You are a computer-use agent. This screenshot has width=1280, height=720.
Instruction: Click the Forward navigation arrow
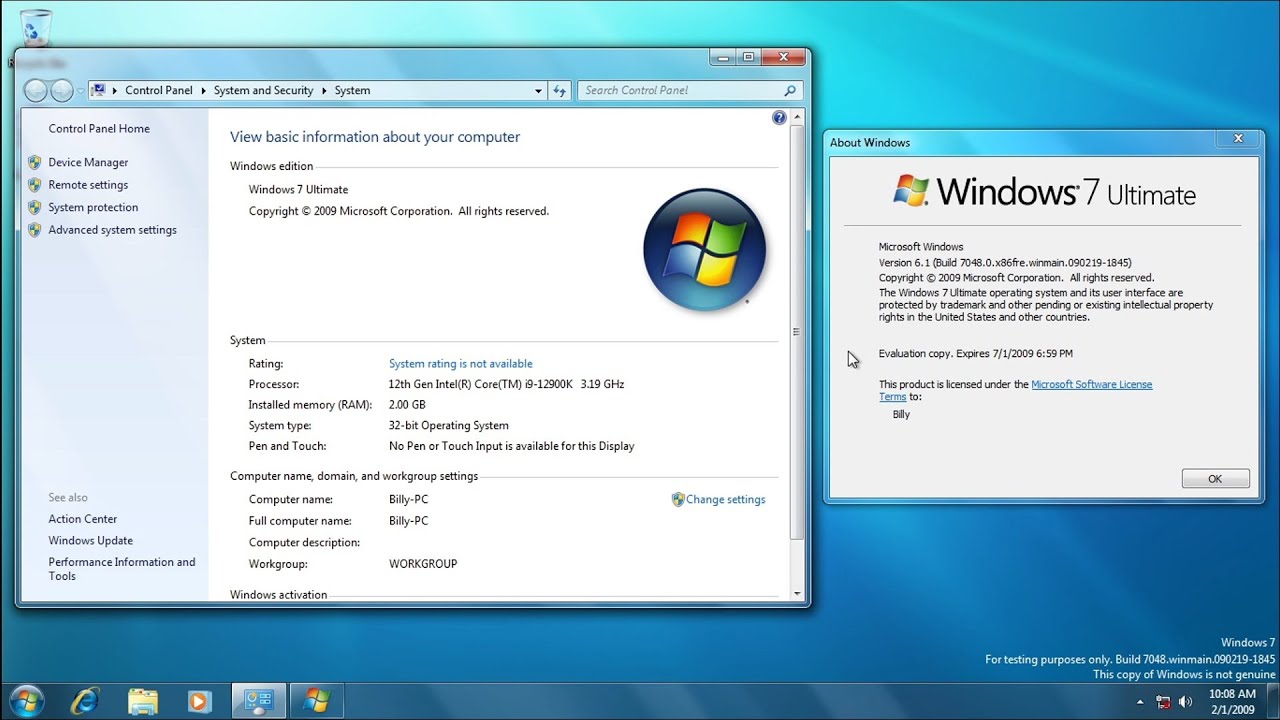(x=62, y=90)
